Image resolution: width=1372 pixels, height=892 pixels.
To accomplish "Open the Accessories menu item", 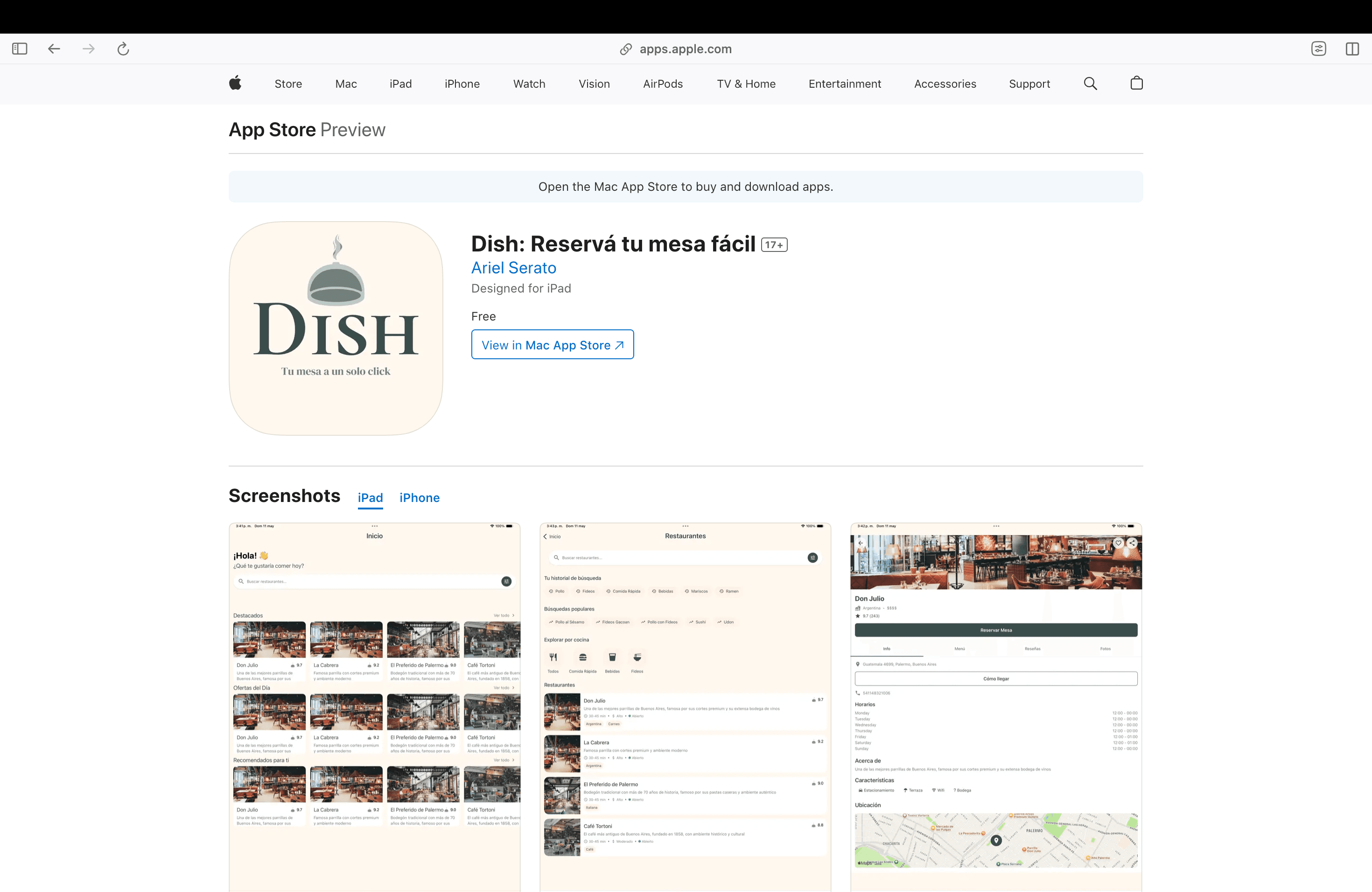I will 945,84.
